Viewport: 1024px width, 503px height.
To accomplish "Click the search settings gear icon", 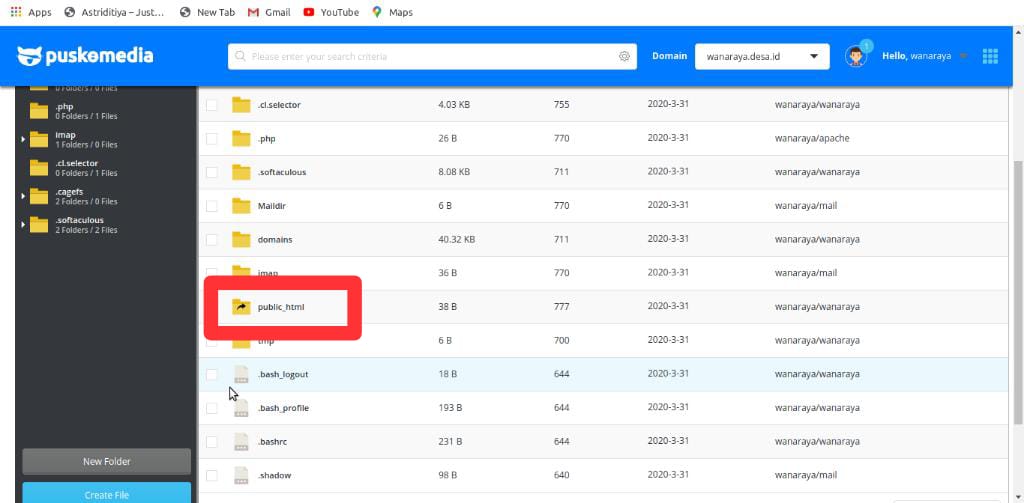I will tap(625, 57).
